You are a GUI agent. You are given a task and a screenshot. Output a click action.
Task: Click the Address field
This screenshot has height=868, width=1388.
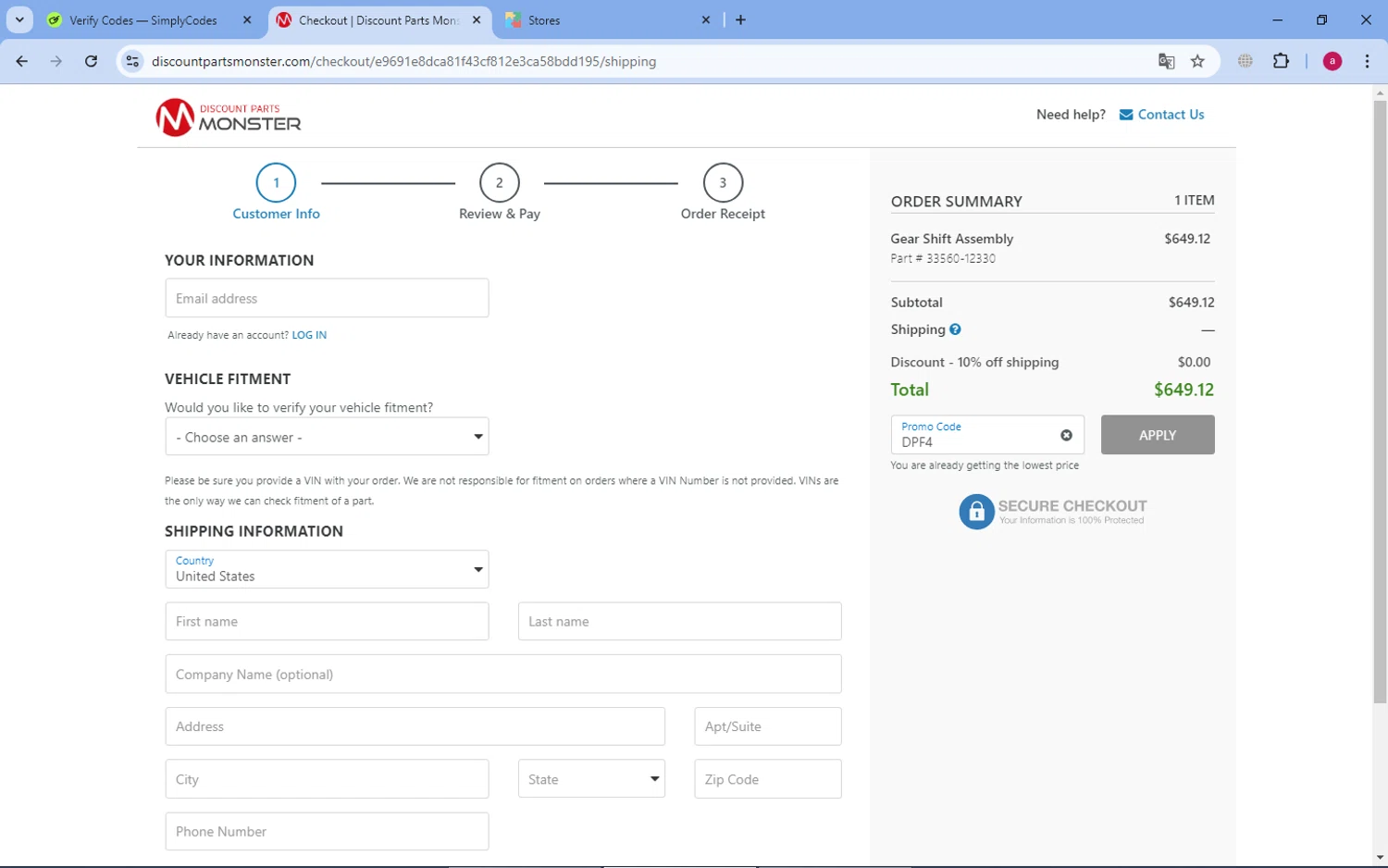[x=415, y=726]
